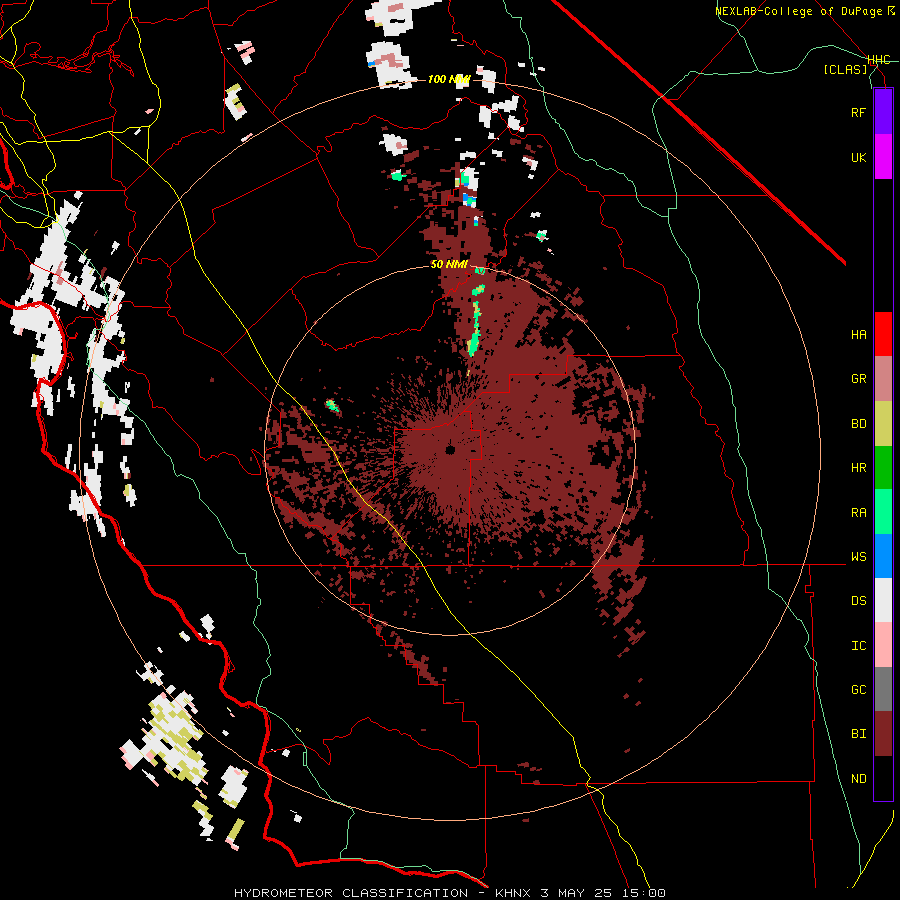Click the UK magenta legend swatch
The height and width of the screenshot is (900, 900).
[x=883, y=157]
